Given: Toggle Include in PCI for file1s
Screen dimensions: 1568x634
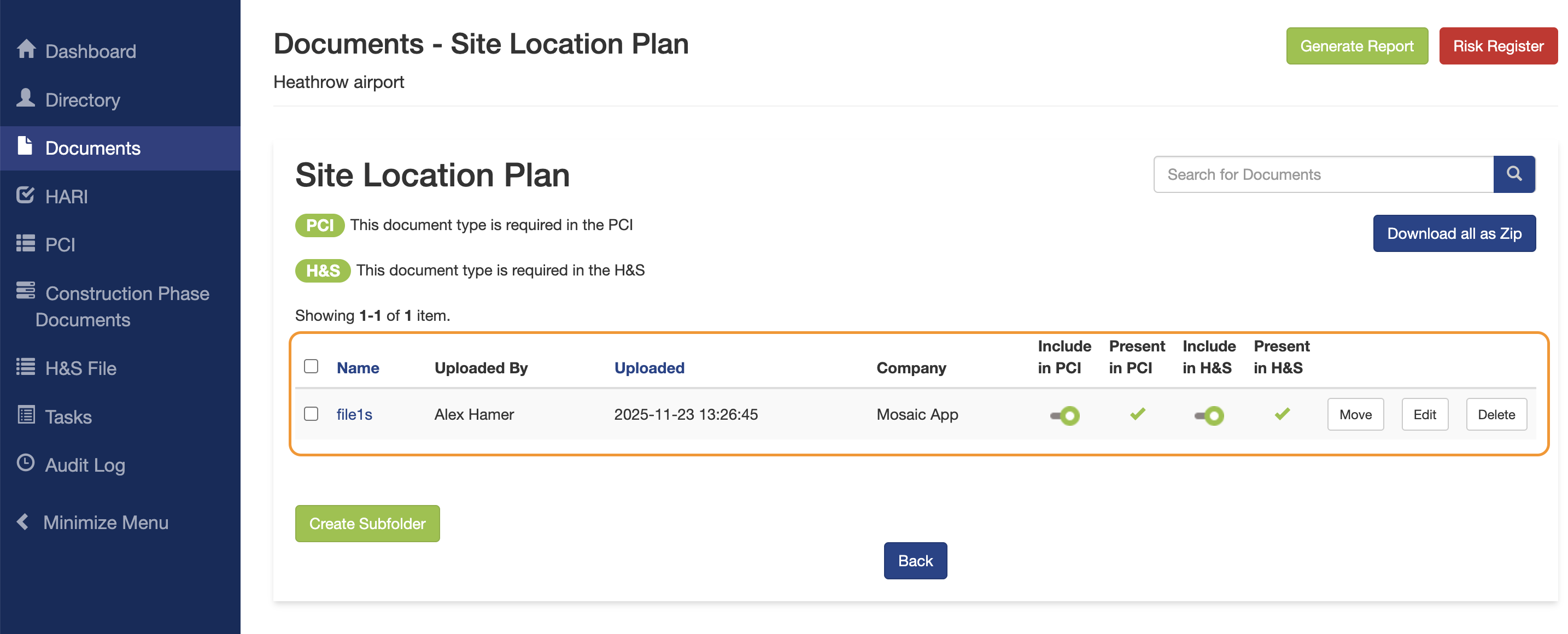Looking at the screenshot, I should [x=1064, y=415].
